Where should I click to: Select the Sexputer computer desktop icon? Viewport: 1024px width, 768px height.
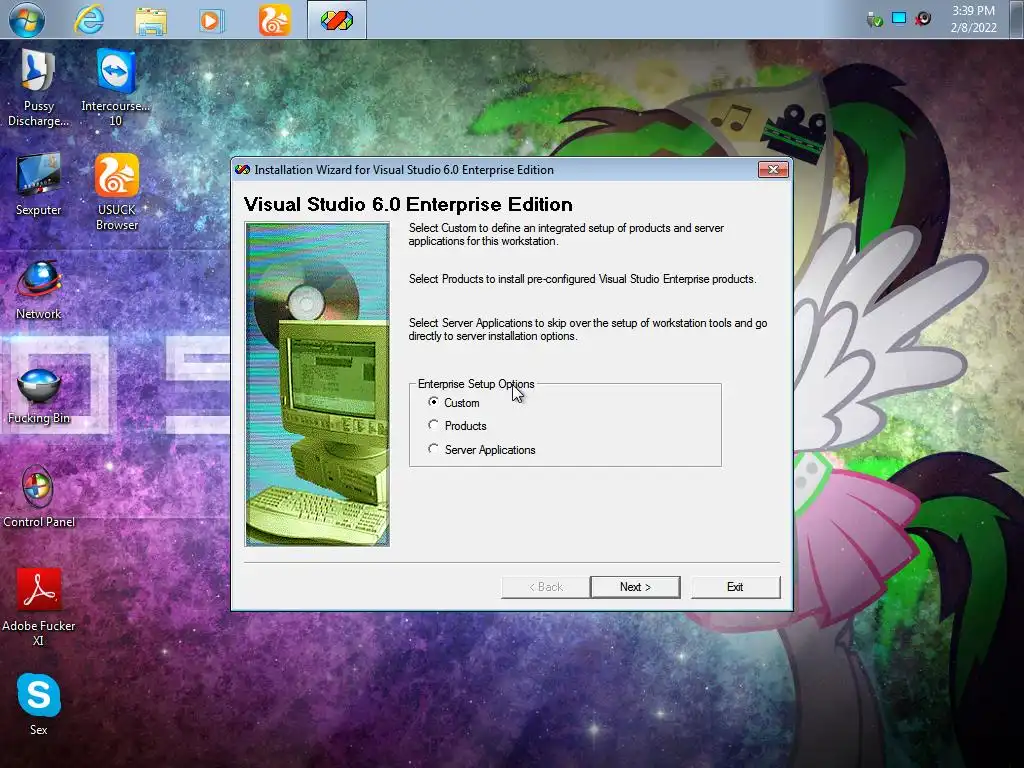[x=39, y=184]
